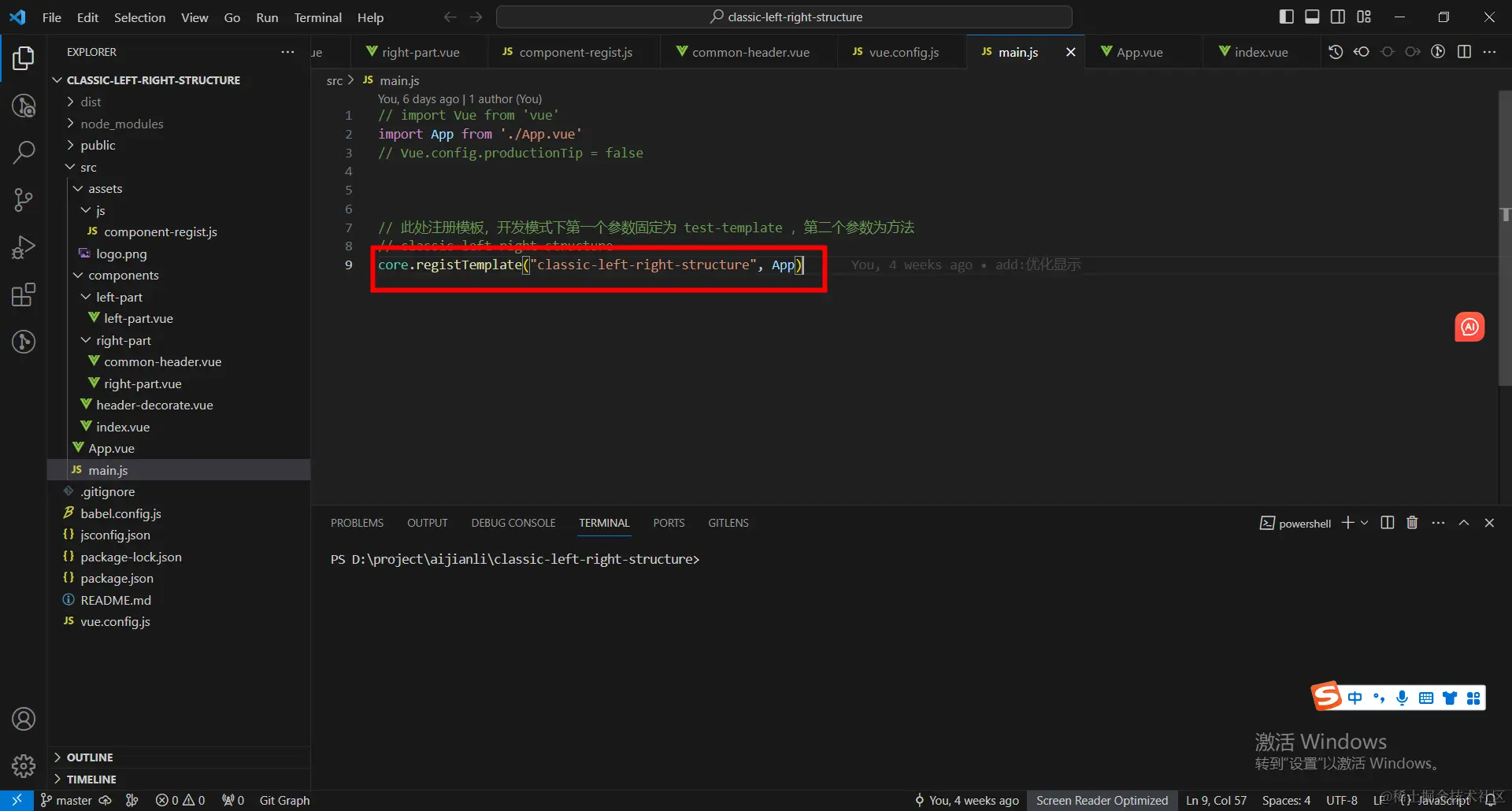Open the Source Control view
This screenshot has height=811, width=1512.
coord(24,199)
